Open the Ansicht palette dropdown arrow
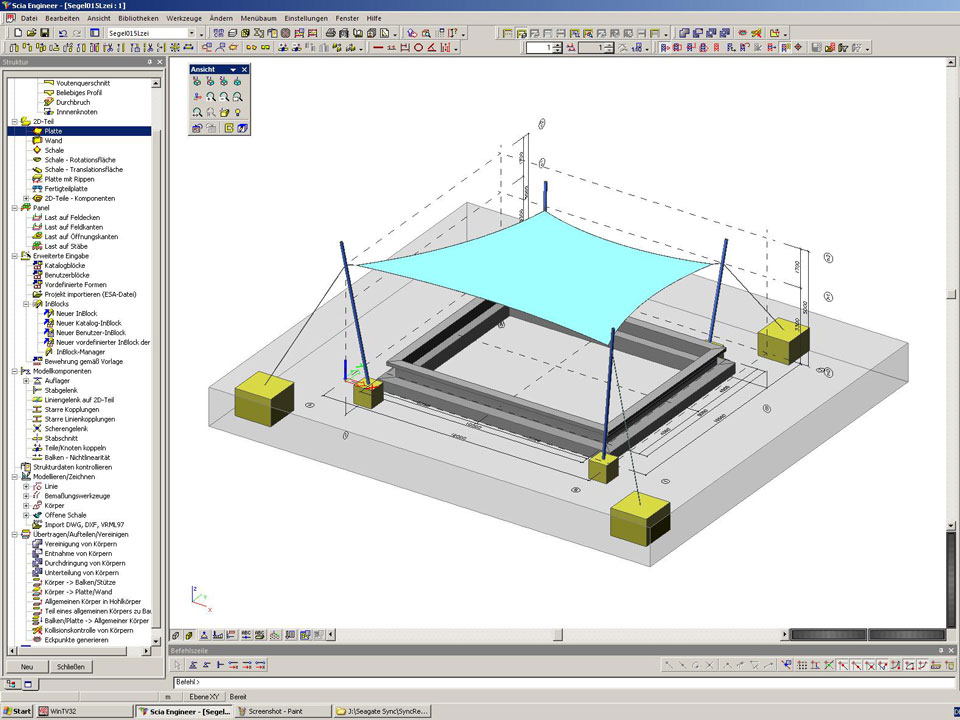Screen dimensions: 960x720 point(233,69)
